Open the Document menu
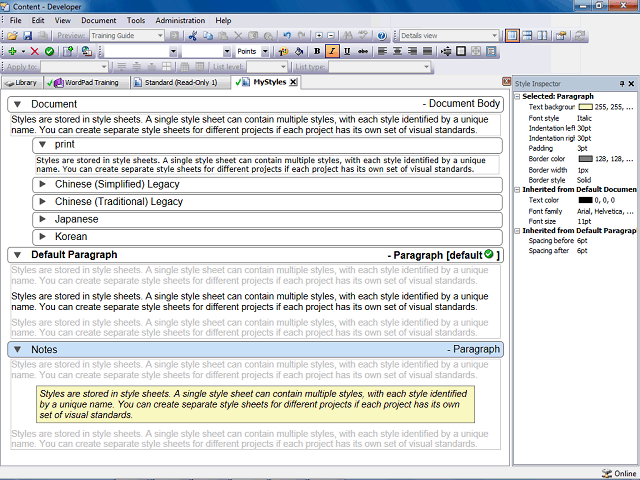The width and height of the screenshot is (640, 480). pos(98,20)
